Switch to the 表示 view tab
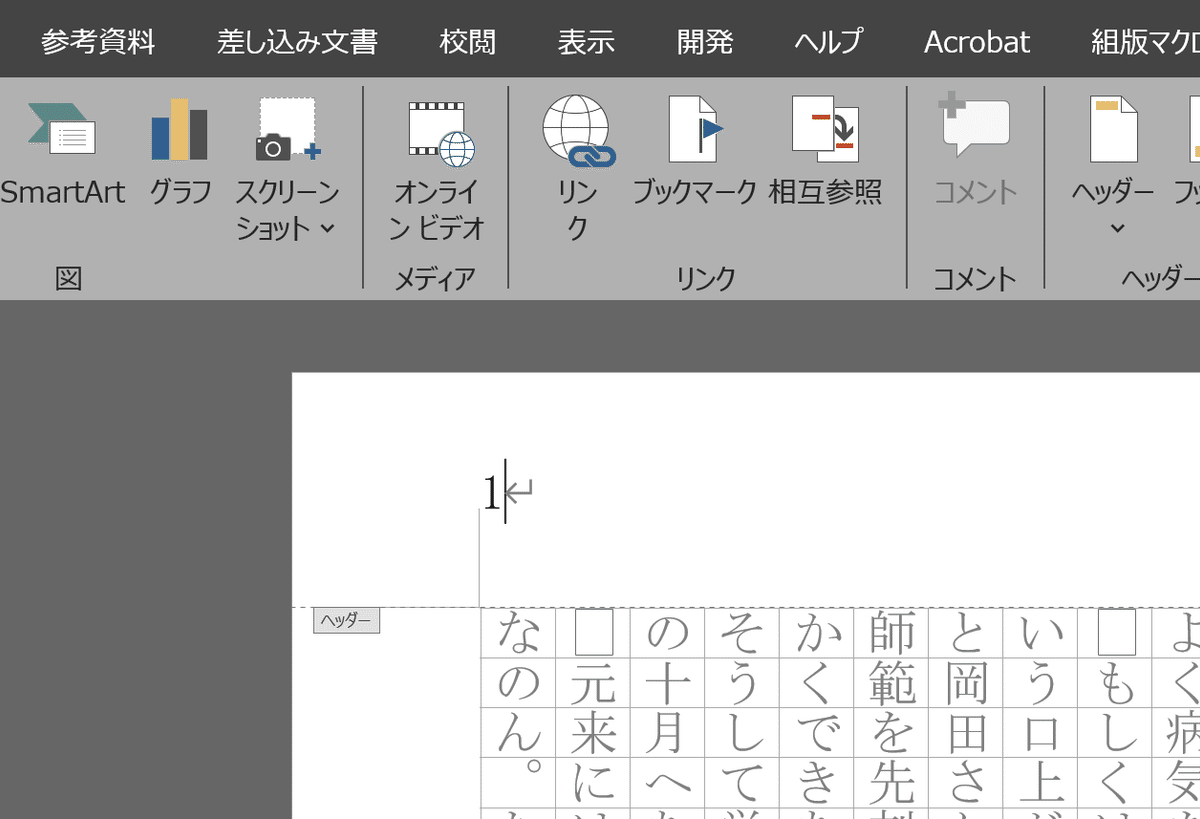Image resolution: width=1200 pixels, height=819 pixels. tap(586, 42)
